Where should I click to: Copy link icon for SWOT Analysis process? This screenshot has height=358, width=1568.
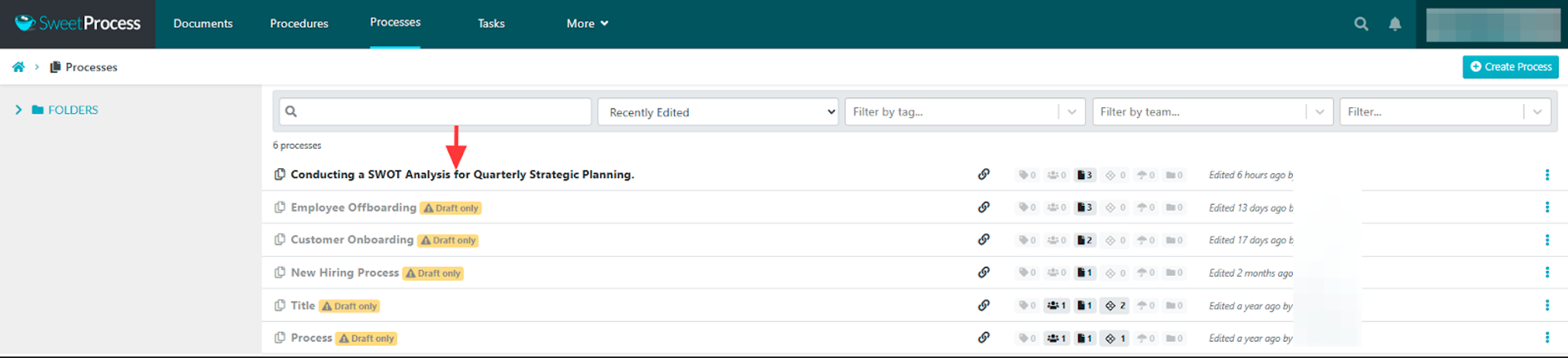click(x=983, y=174)
